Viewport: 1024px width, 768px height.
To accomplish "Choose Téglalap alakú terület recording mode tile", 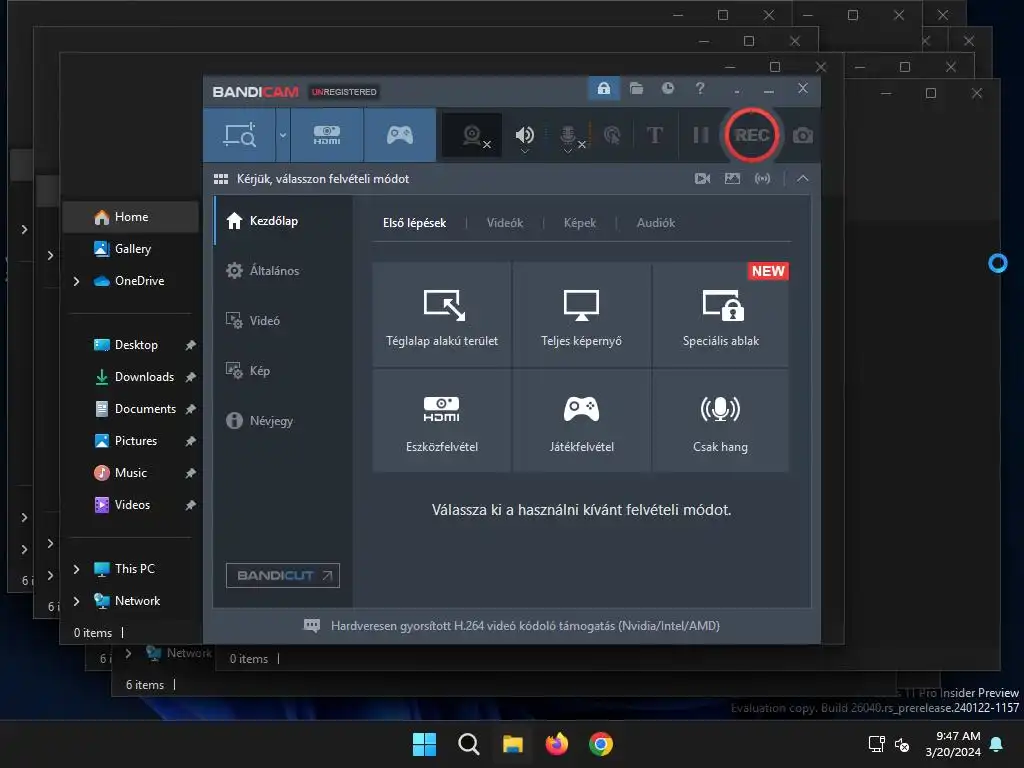I will point(442,315).
